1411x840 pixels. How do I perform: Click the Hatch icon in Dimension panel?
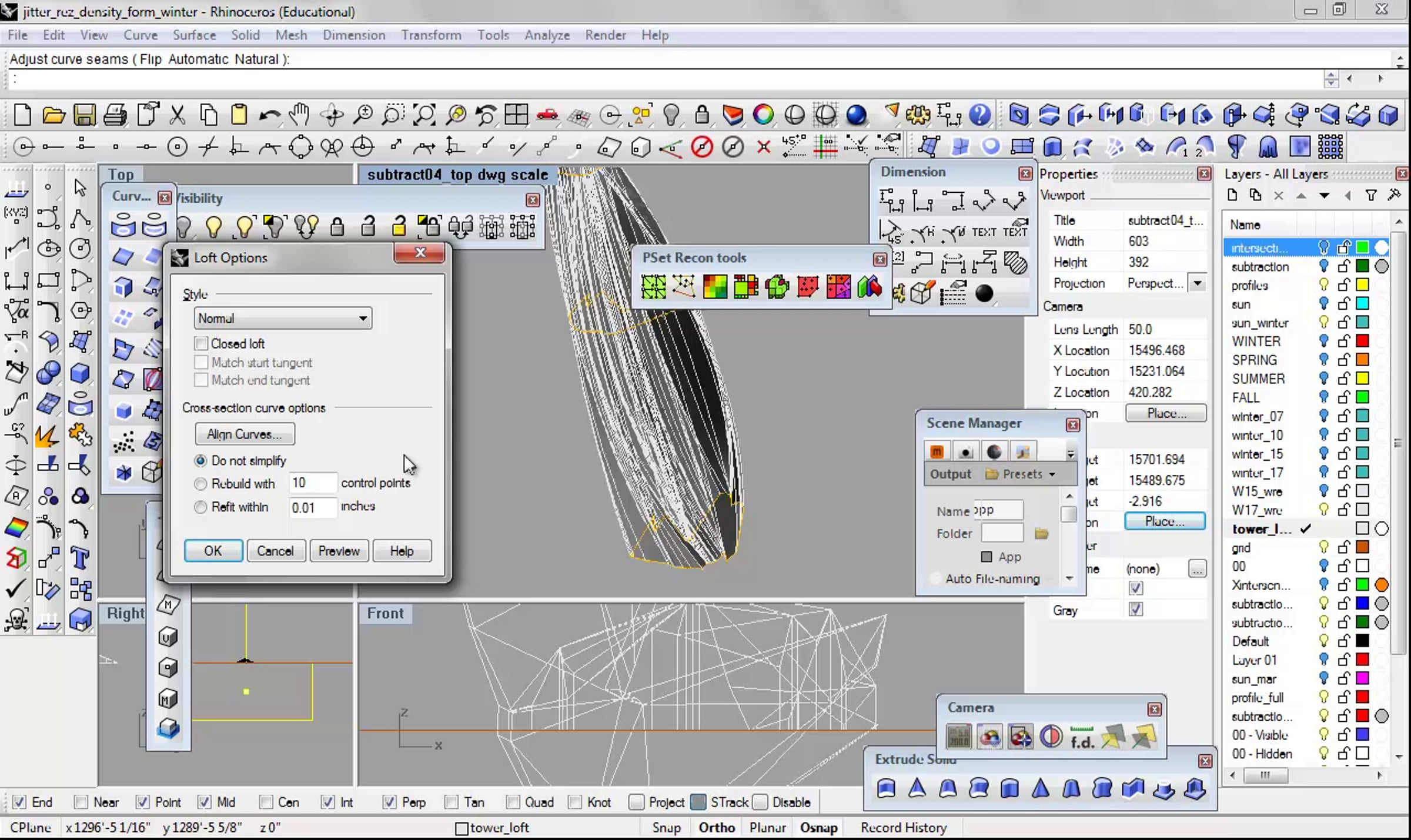pos(1015,263)
